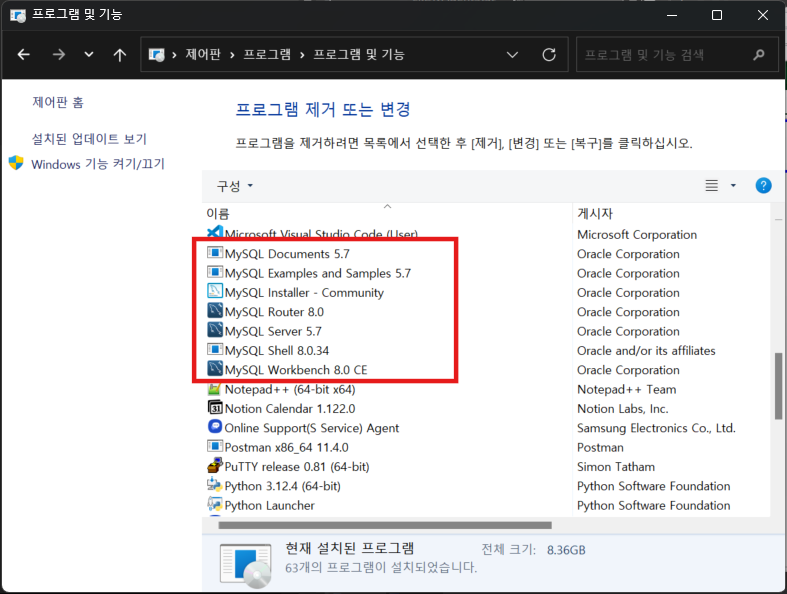Select MySQL Server 5.7 icon
The width and height of the screenshot is (787, 594).
[215, 330]
